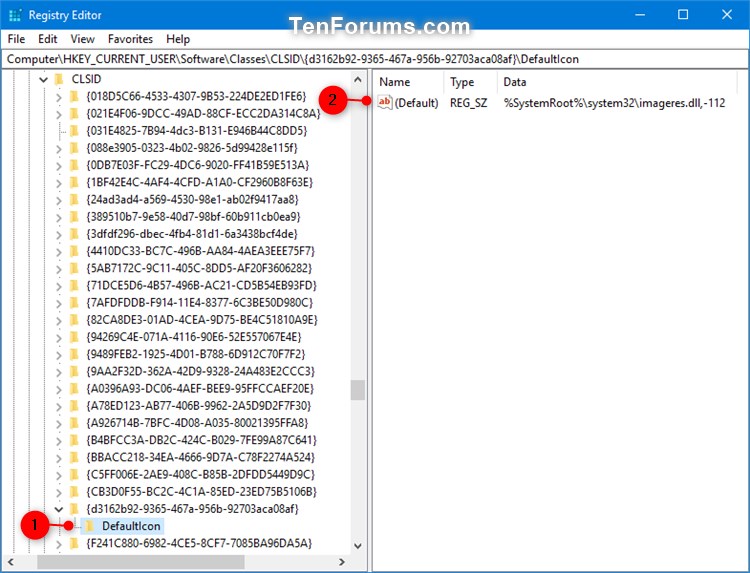This screenshot has width=750, height=573.
Task: Open the View menu
Action: pyautogui.click(x=82, y=39)
